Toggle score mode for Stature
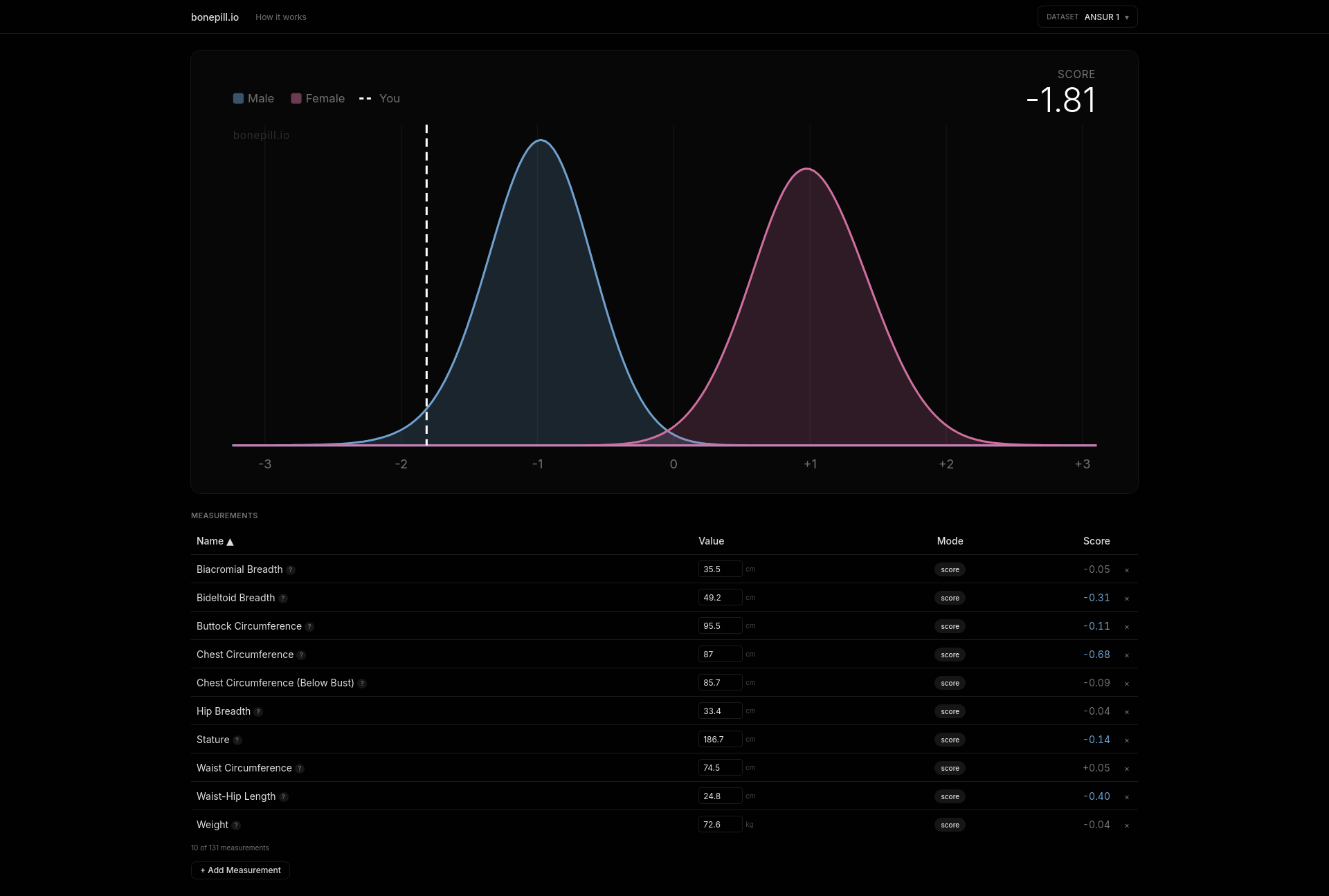The height and width of the screenshot is (896, 1329). [x=950, y=740]
